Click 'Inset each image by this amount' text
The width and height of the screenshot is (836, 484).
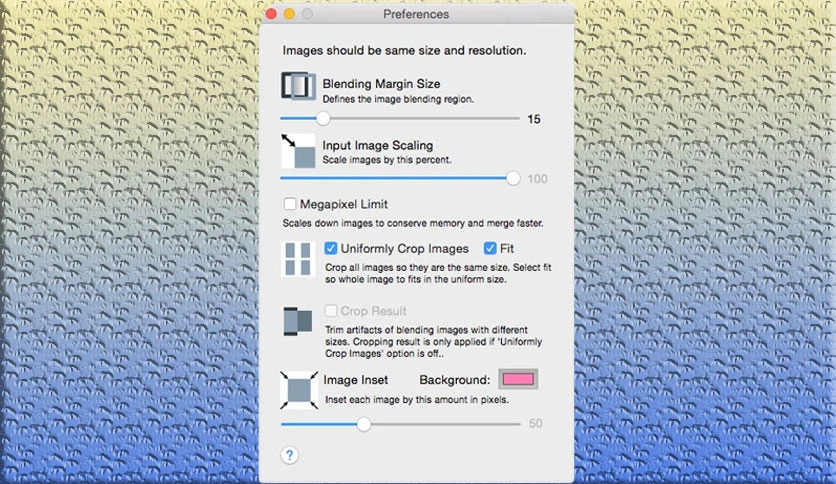point(416,400)
